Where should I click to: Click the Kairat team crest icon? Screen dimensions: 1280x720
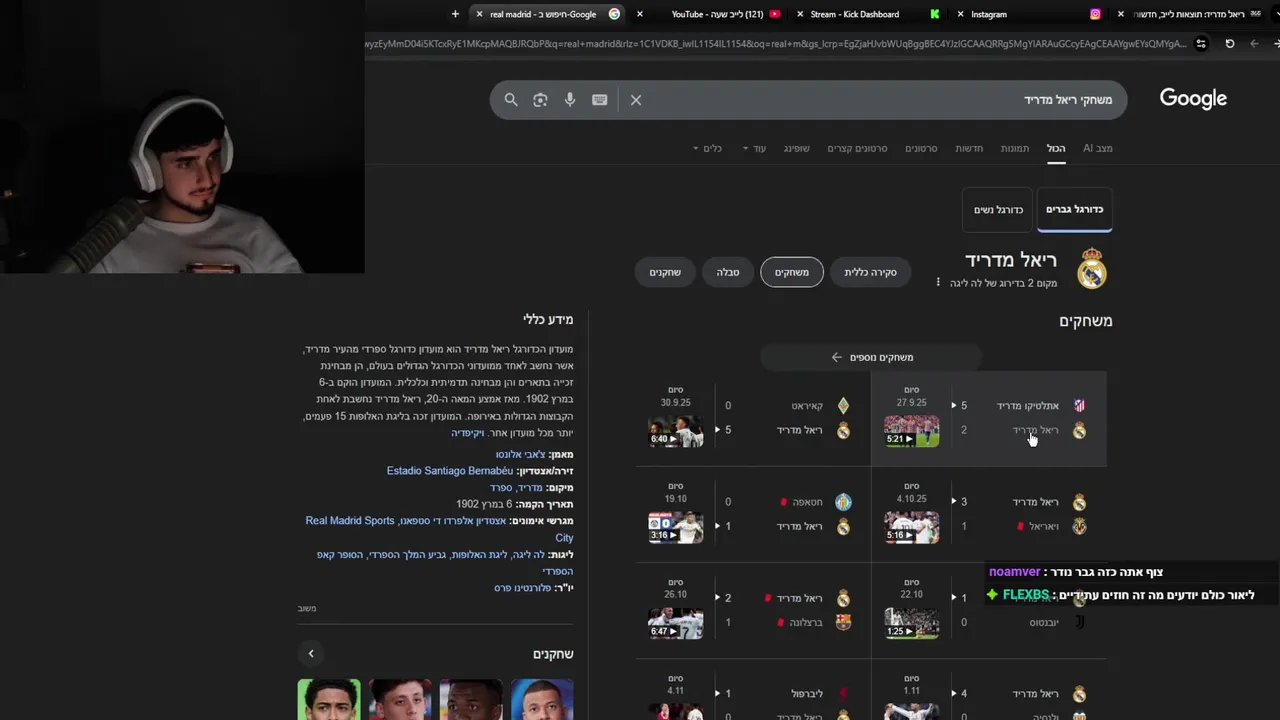coord(843,406)
